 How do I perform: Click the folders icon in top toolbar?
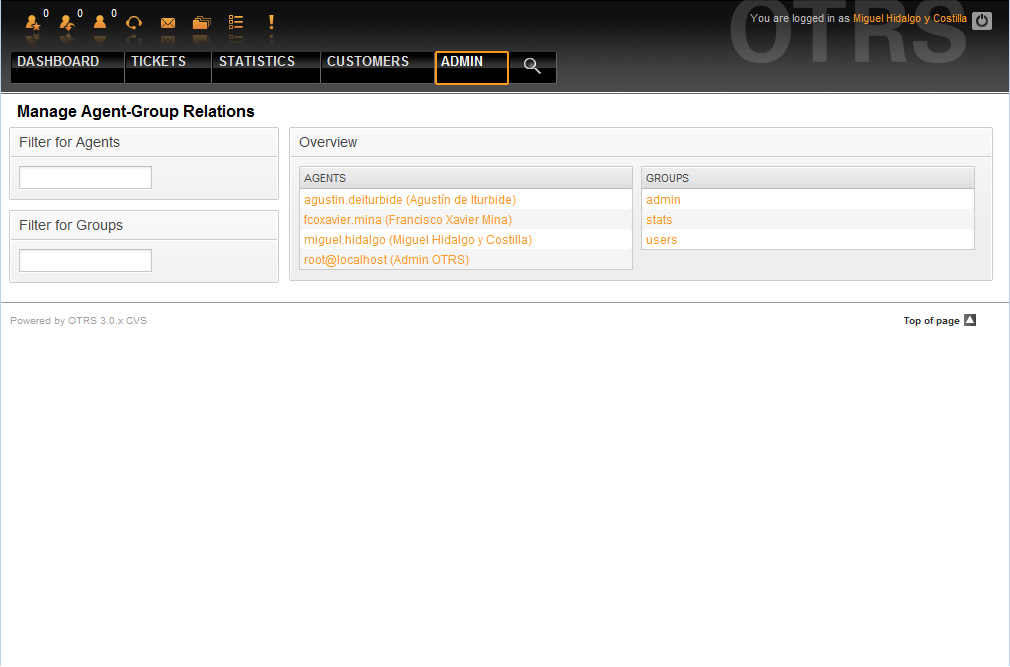[201, 22]
